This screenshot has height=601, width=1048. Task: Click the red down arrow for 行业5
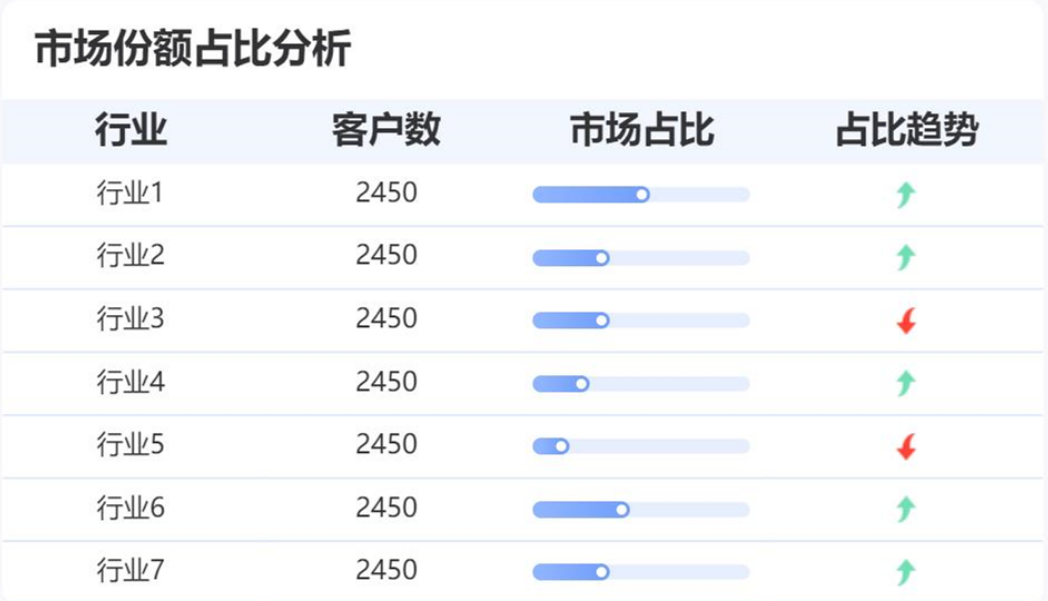point(906,446)
